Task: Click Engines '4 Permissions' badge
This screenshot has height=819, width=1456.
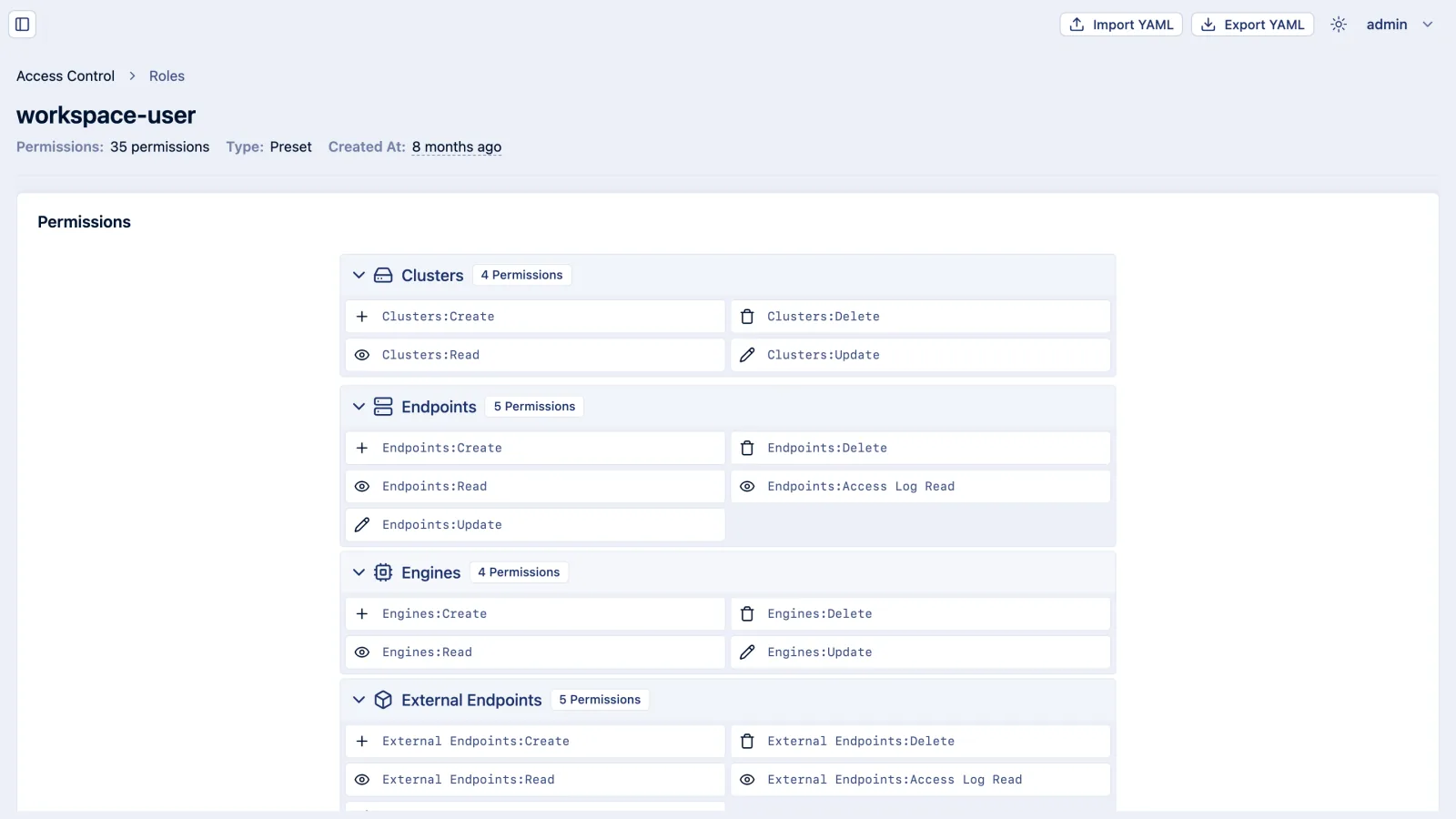Action: pos(519,572)
